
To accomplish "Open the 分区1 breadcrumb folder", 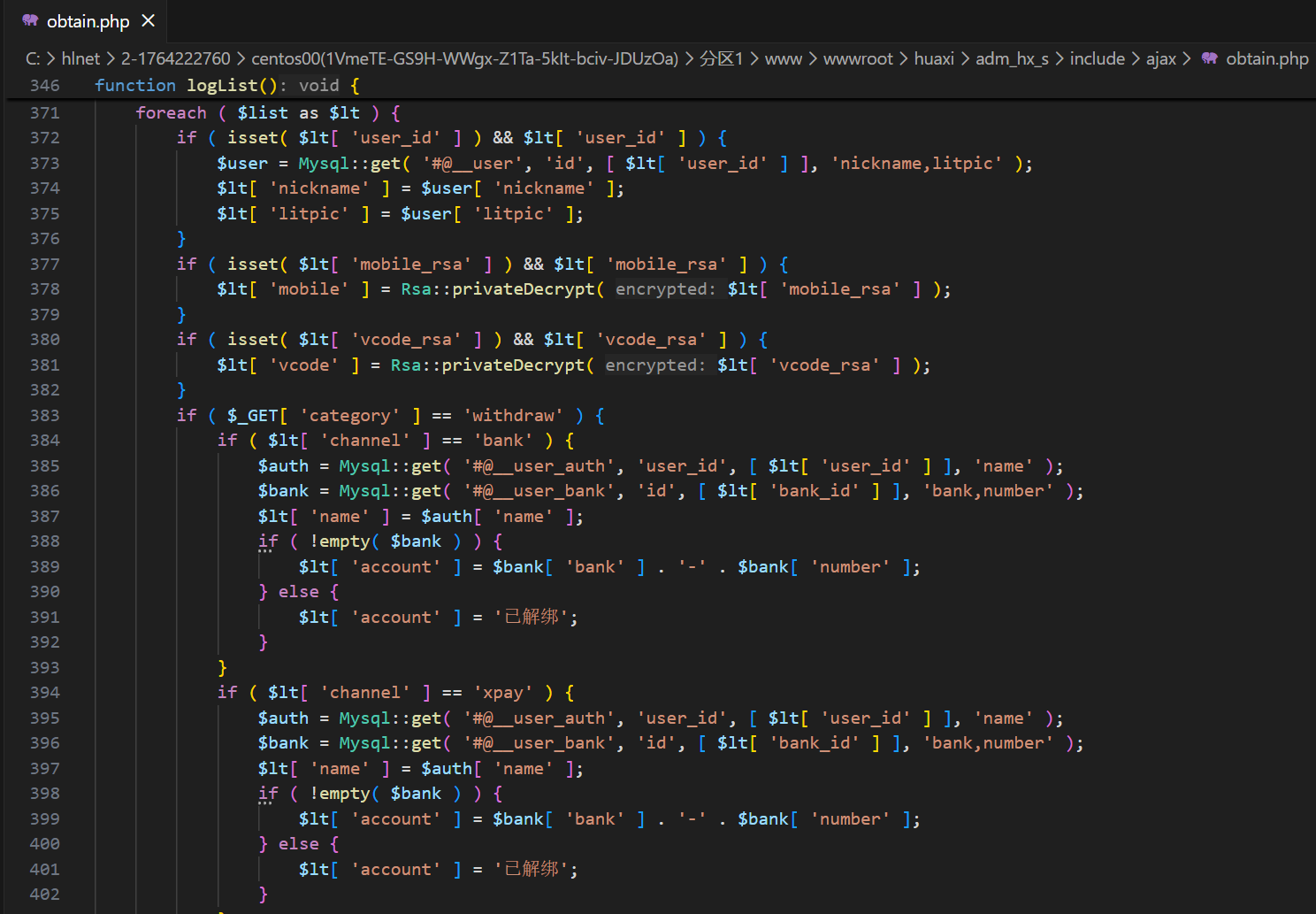I will coord(721,58).
